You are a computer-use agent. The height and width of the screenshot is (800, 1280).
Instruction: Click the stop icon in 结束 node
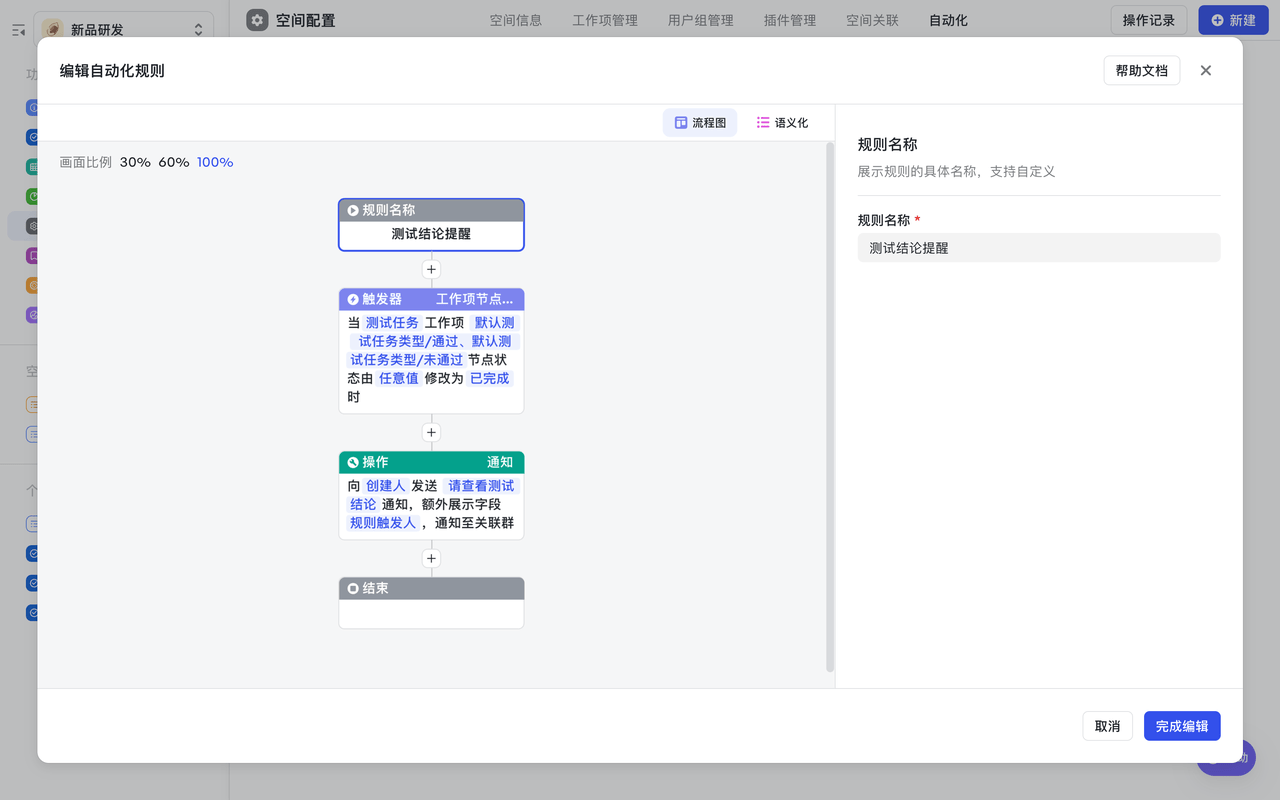353,588
